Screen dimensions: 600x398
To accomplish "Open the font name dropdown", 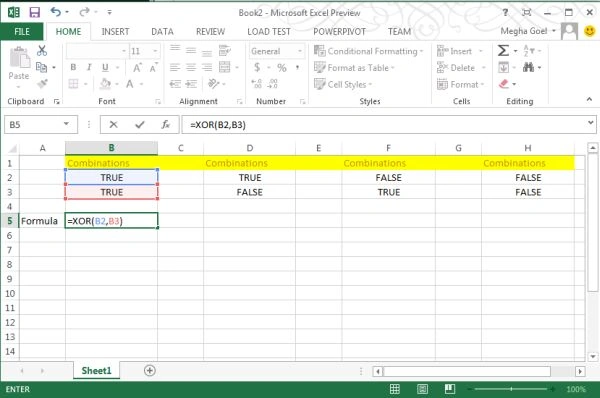I will (124, 51).
